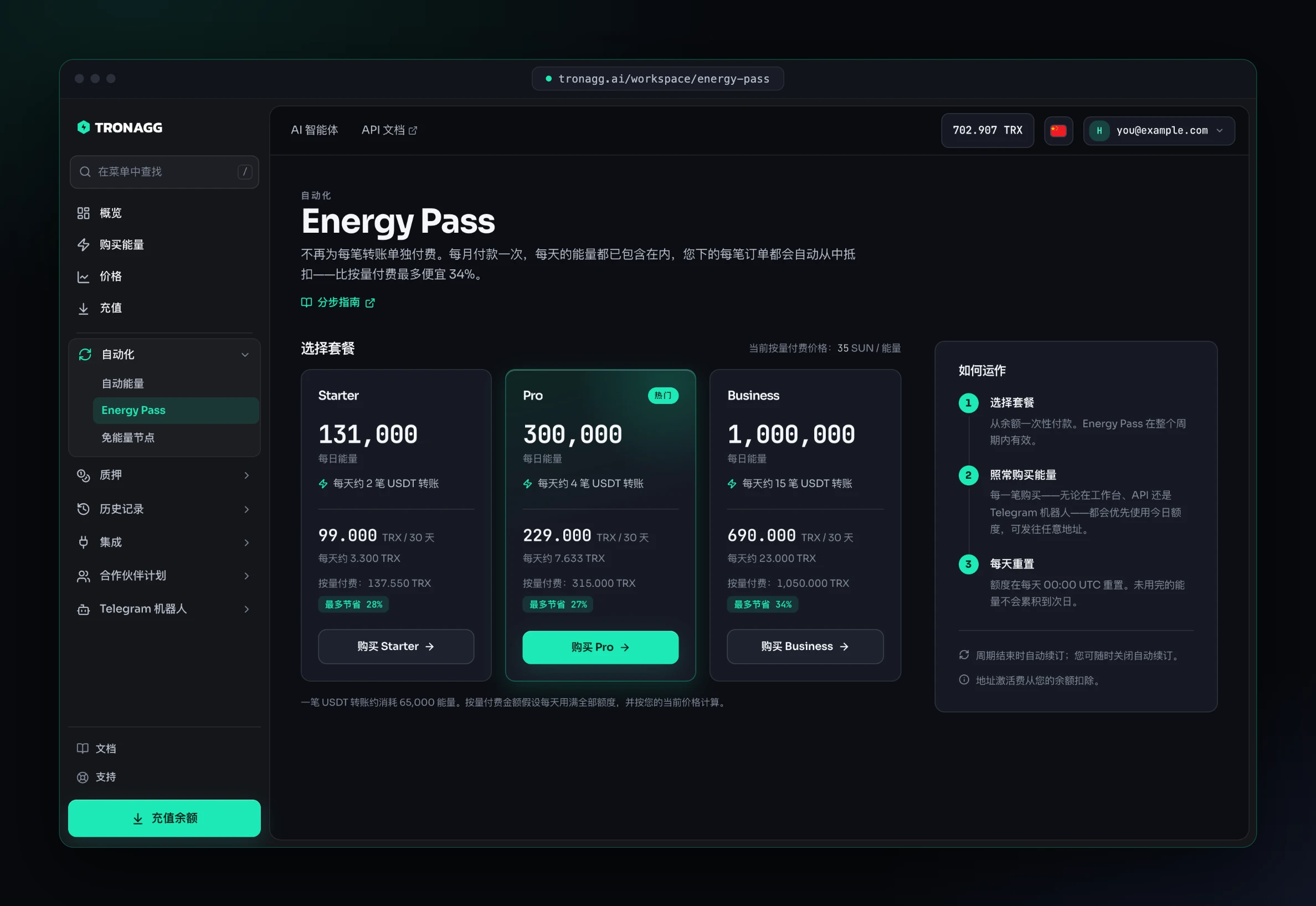Image resolution: width=1316 pixels, height=906 pixels.
Task: Click the 1,000,000 daily energy value
Action: coord(791,434)
